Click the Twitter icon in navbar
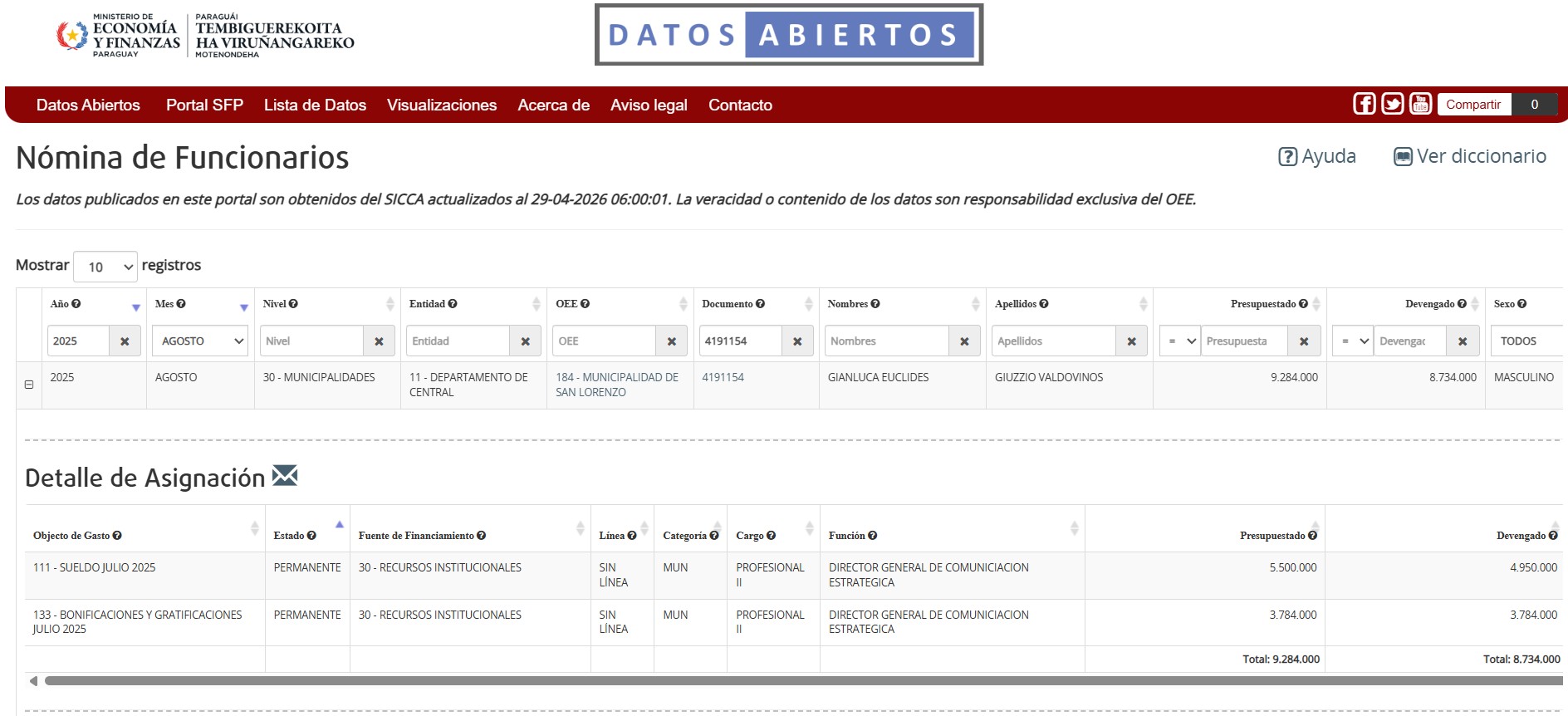The width and height of the screenshot is (1568, 716). pos(1392,104)
